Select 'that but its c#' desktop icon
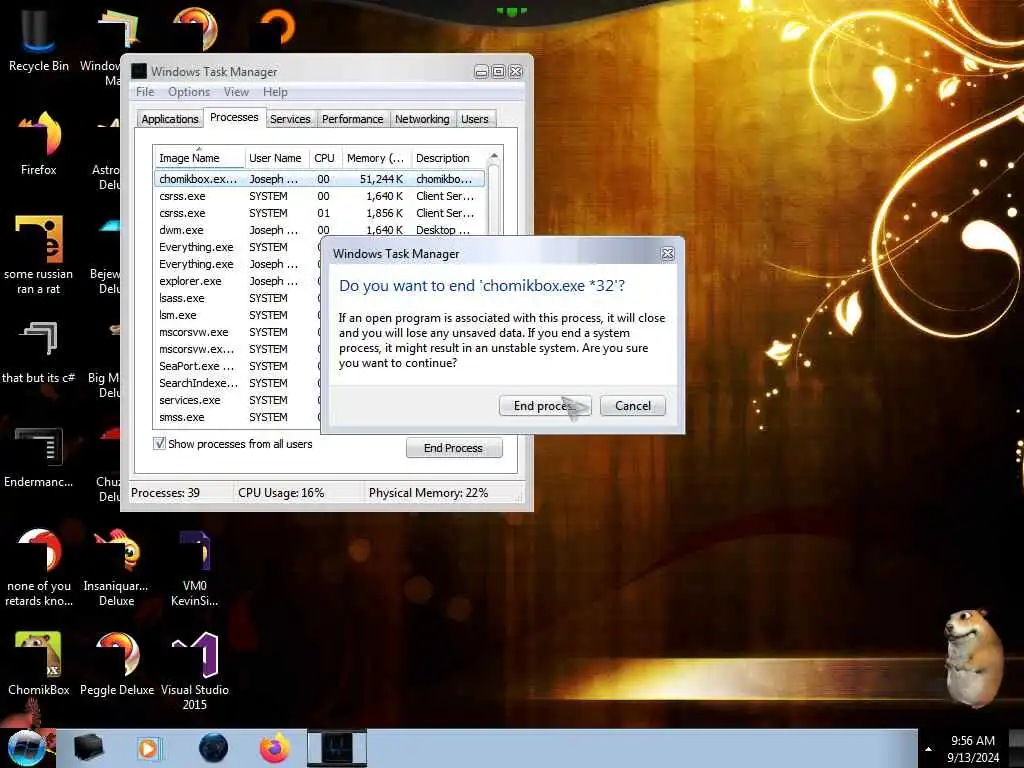The image size is (1024, 768). [39, 353]
